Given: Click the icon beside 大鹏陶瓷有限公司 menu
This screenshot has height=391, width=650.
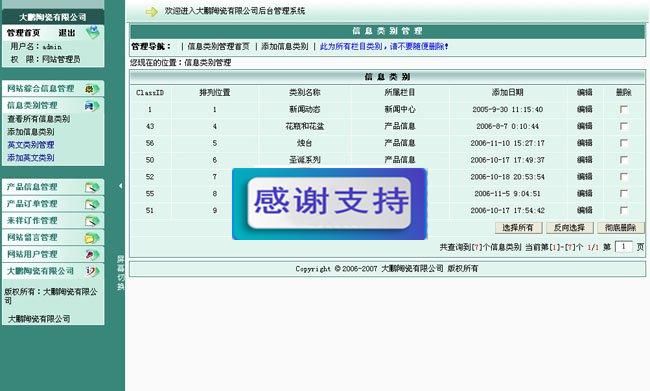Looking at the screenshot, I should (92, 272).
